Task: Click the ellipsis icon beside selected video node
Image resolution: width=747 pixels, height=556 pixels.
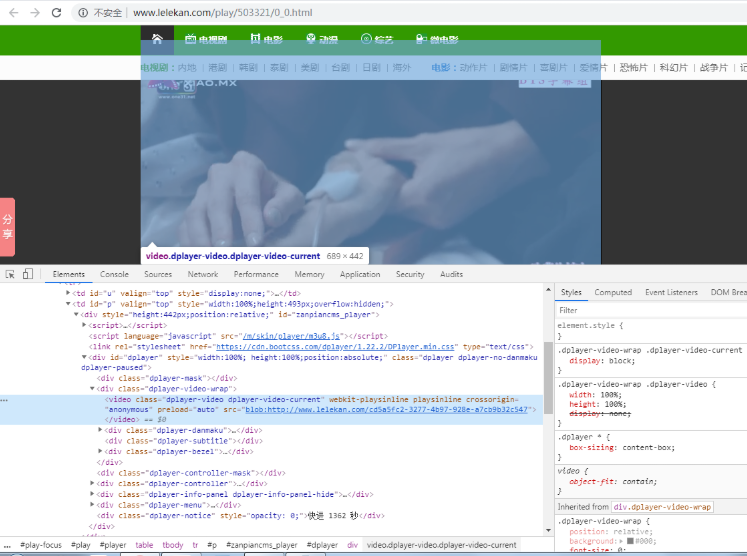Action: click(4, 400)
